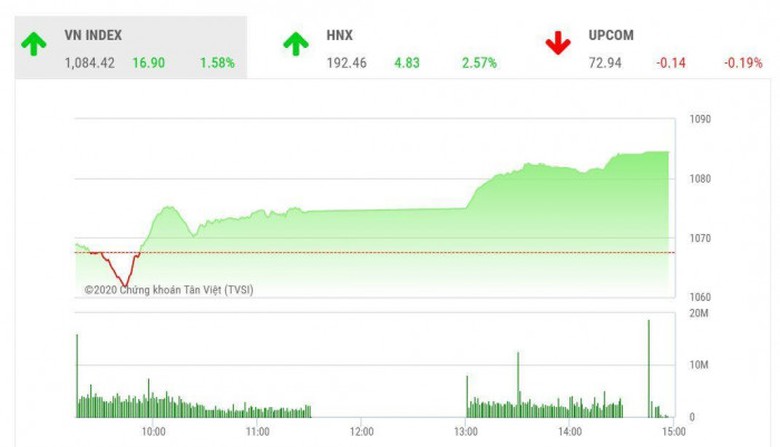Image resolution: width=780 pixels, height=447 pixels.
Task: Click the 20M volume axis label
Action: [x=700, y=314]
